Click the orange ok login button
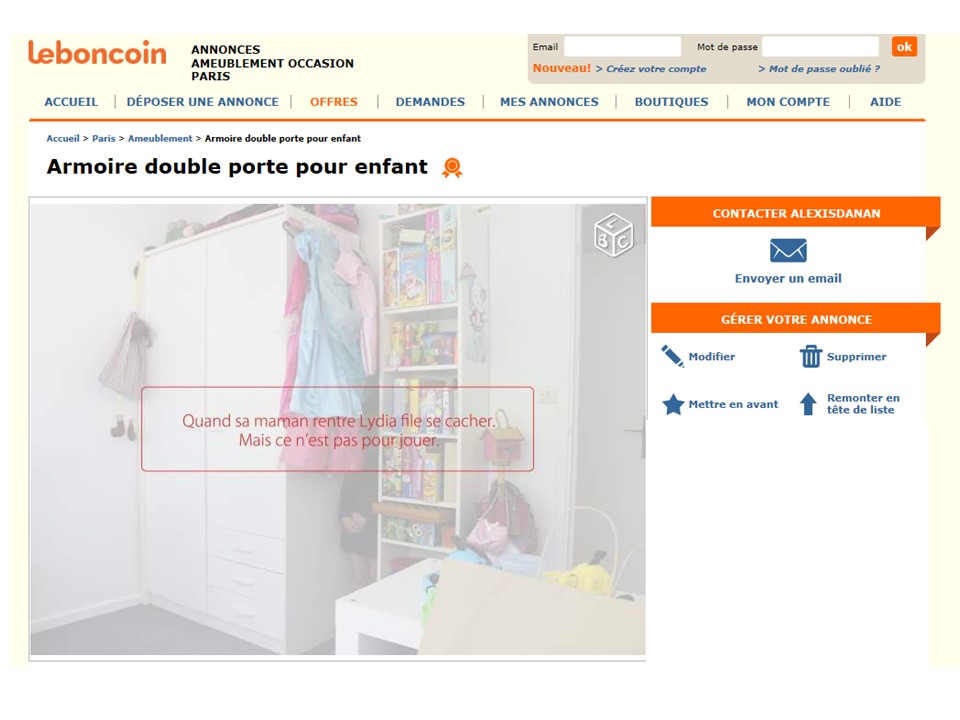The width and height of the screenshot is (960, 720). (904, 47)
